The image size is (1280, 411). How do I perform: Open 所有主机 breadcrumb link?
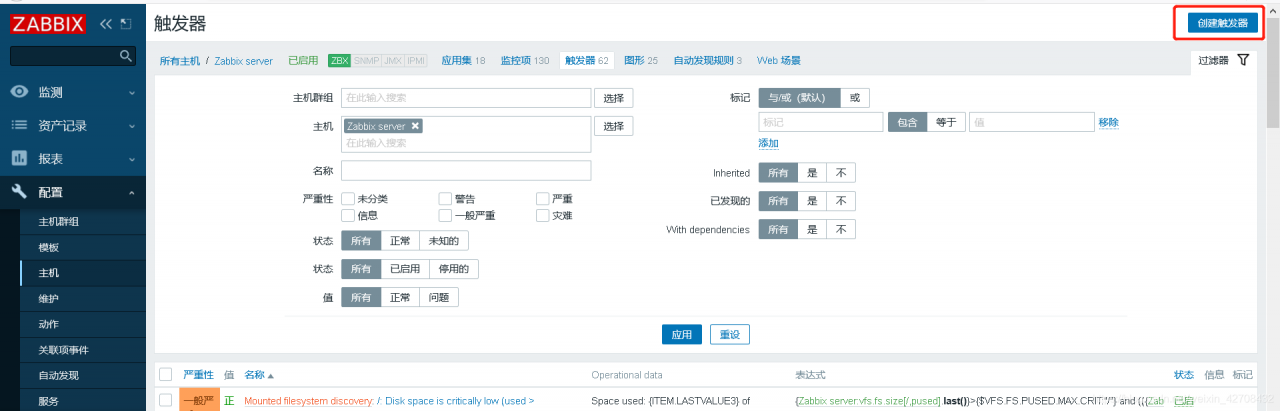point(179,60)
